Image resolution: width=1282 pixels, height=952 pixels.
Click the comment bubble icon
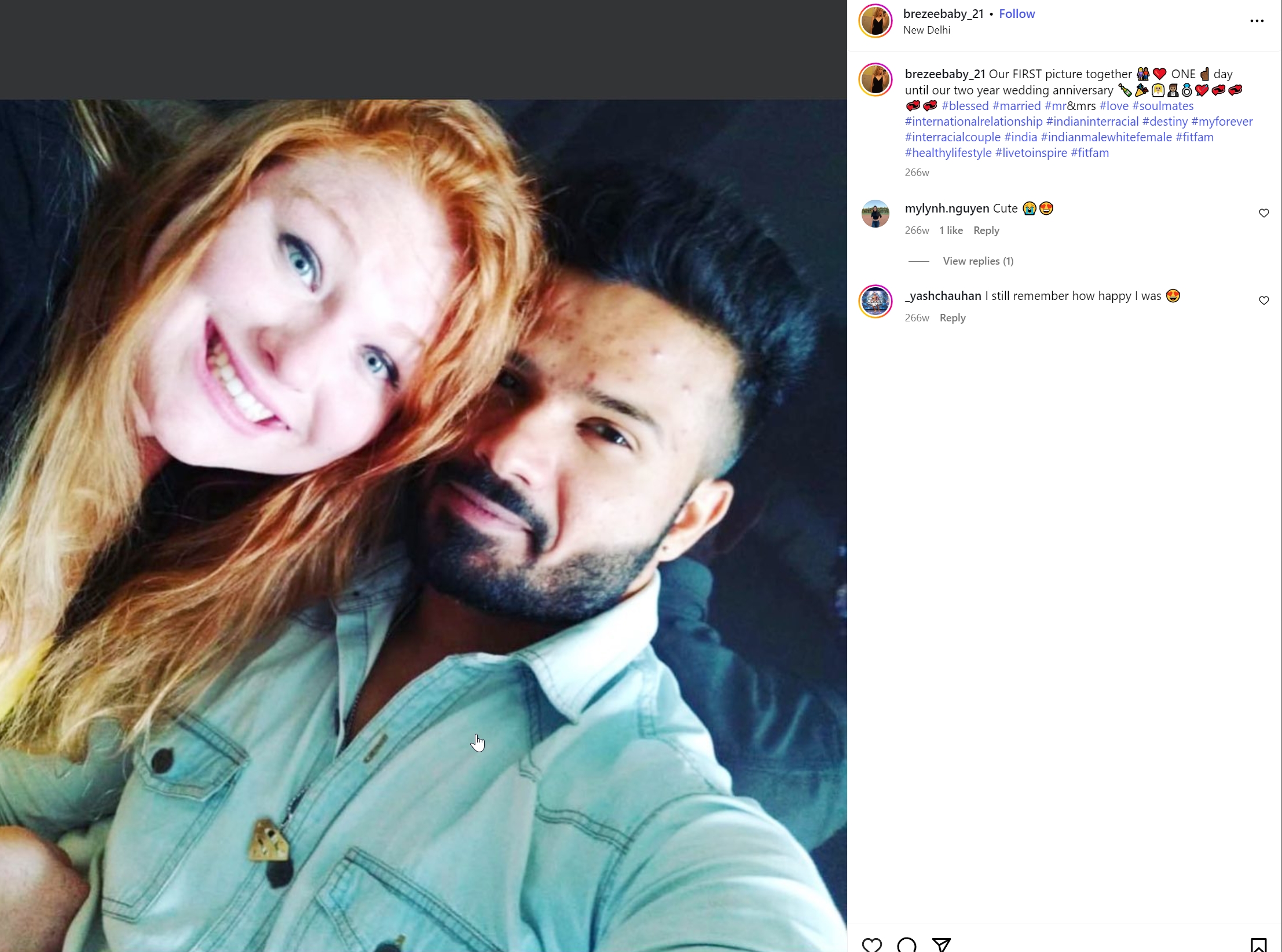point(907,944)
